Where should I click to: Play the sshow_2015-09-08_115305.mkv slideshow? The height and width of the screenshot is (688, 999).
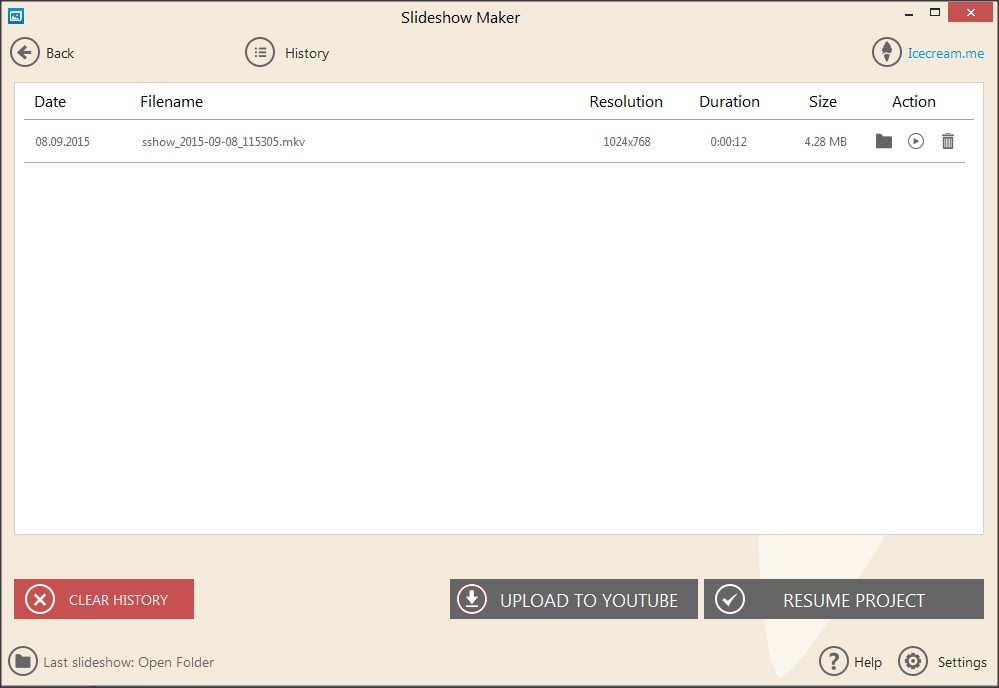916,141
